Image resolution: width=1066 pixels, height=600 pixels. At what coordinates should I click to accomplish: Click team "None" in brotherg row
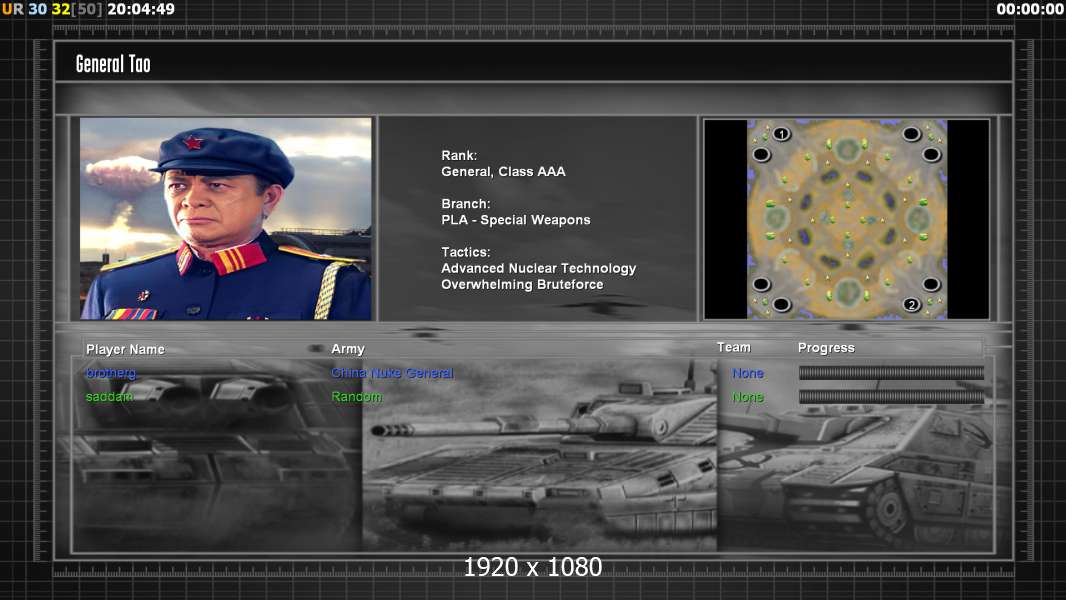[748, 373]
